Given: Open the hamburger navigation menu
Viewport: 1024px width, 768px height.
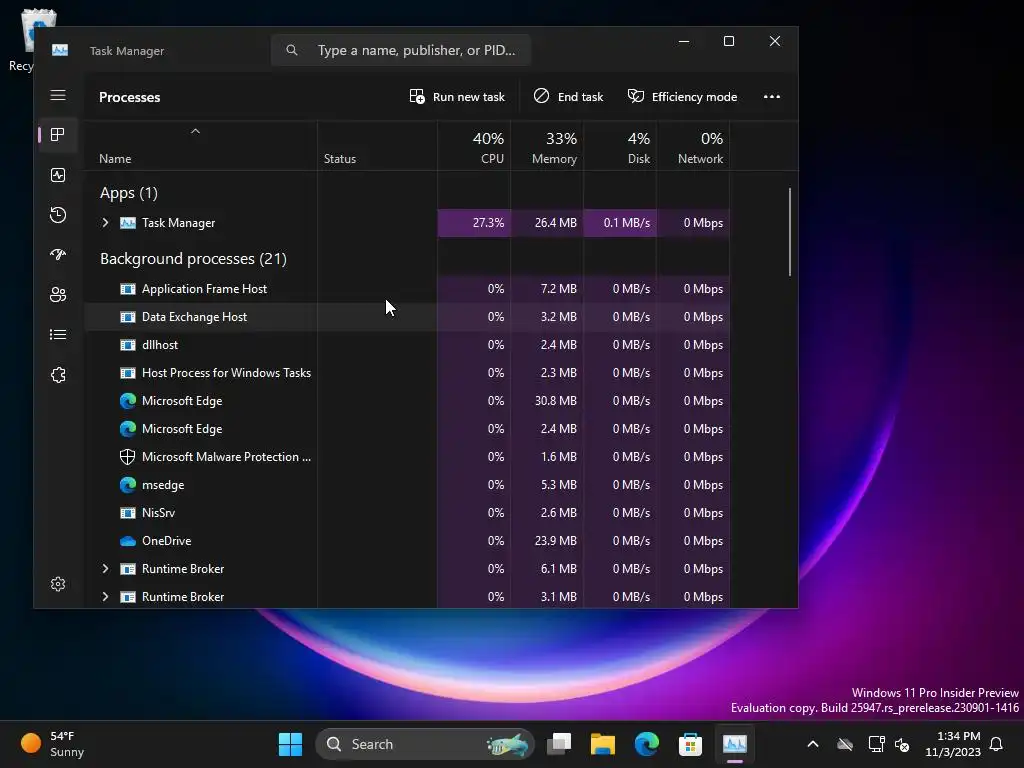Looking at the screenshot, I should point(58,95).
